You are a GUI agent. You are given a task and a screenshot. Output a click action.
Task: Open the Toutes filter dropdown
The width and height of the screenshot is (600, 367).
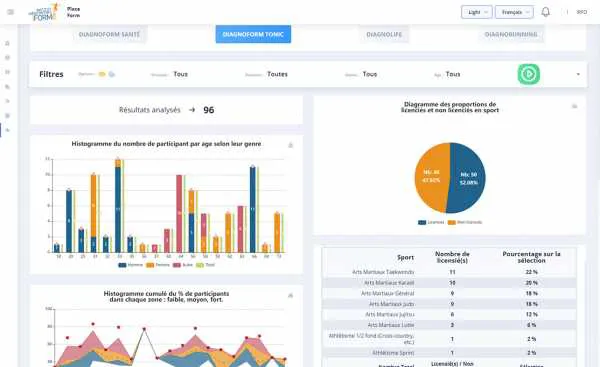coord(277,74)
